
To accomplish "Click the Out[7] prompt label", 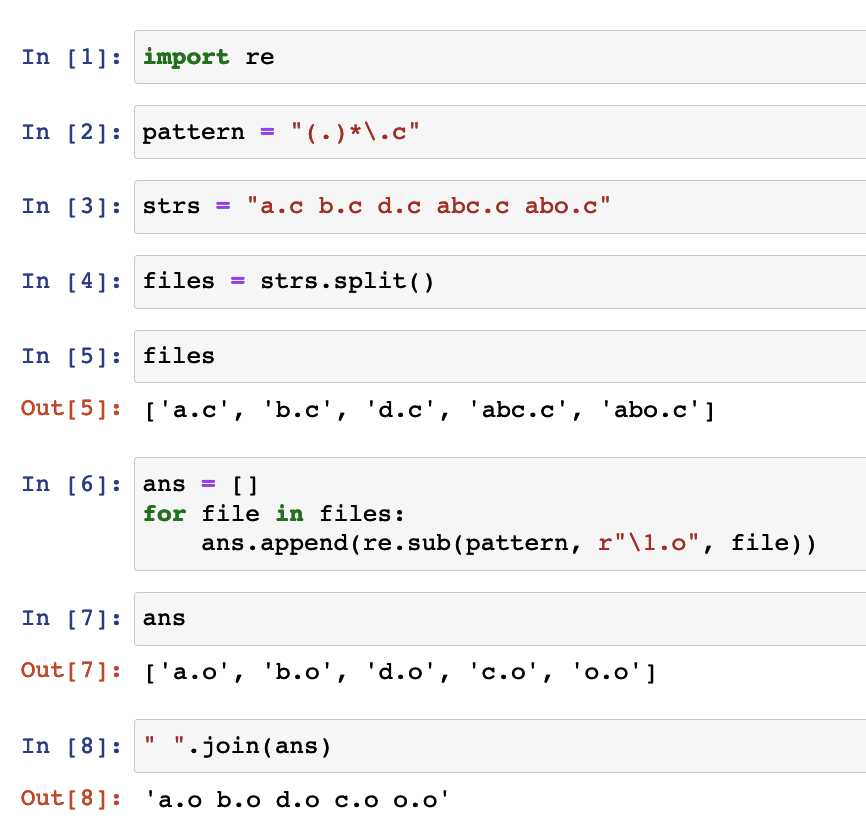I will coord(70,671).
